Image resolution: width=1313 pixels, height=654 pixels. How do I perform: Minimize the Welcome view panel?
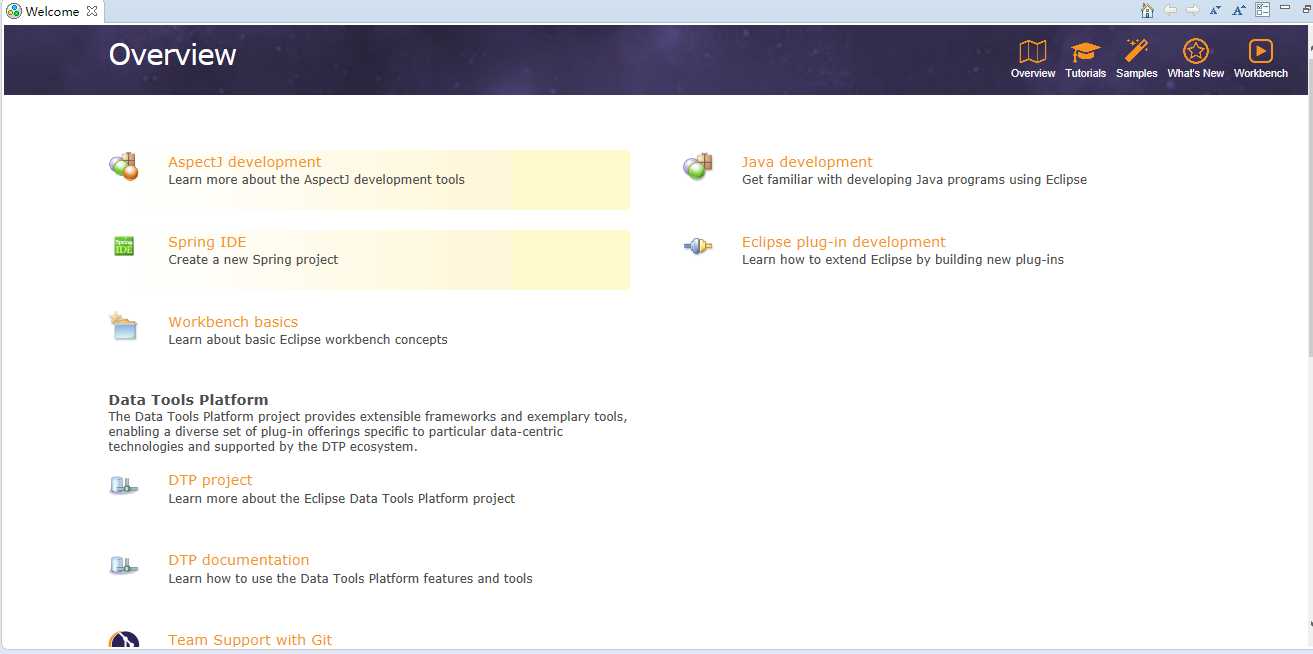1286,8
